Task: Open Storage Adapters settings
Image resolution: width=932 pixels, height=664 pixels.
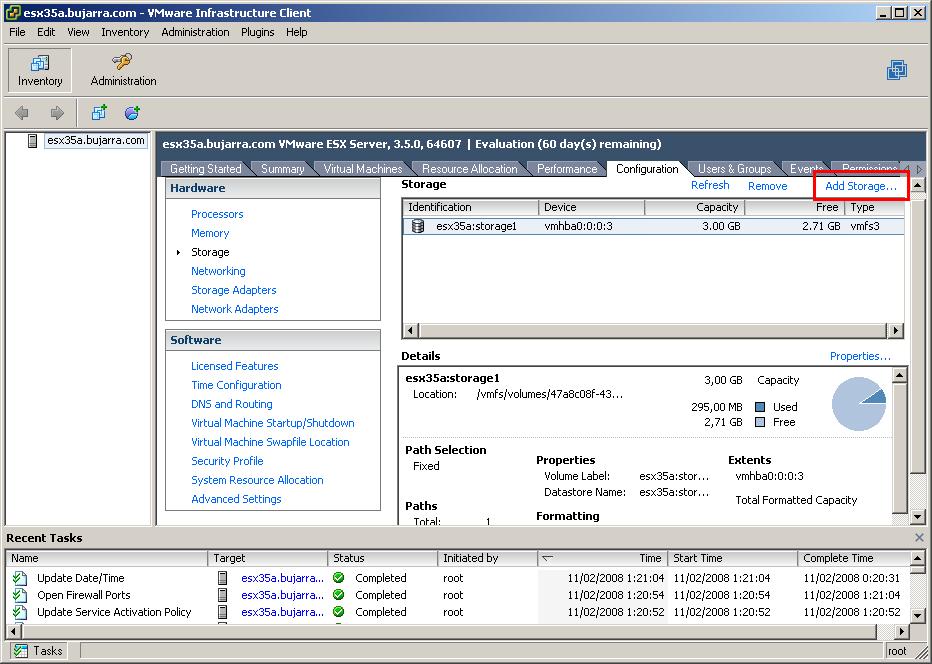Action: click(234, 290)
